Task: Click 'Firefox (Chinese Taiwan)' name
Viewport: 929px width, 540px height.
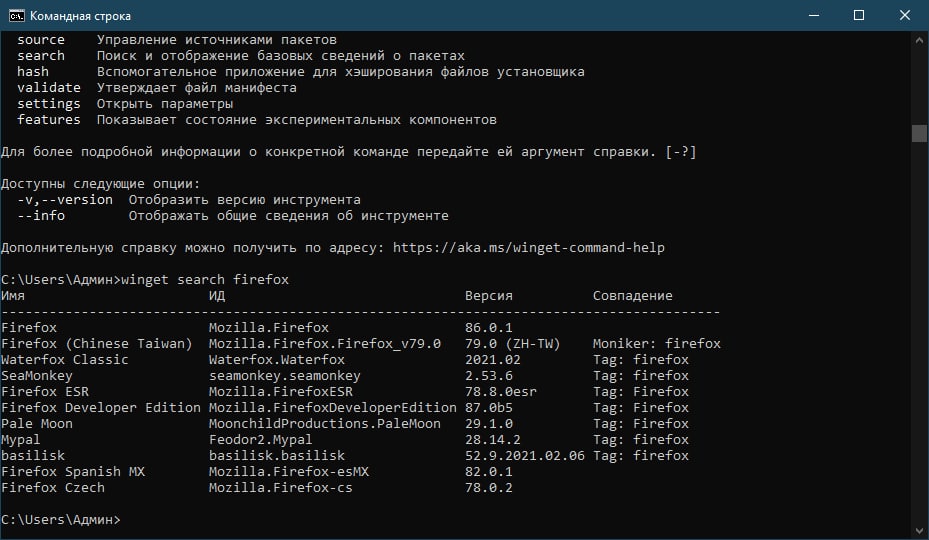Action: 97,344
